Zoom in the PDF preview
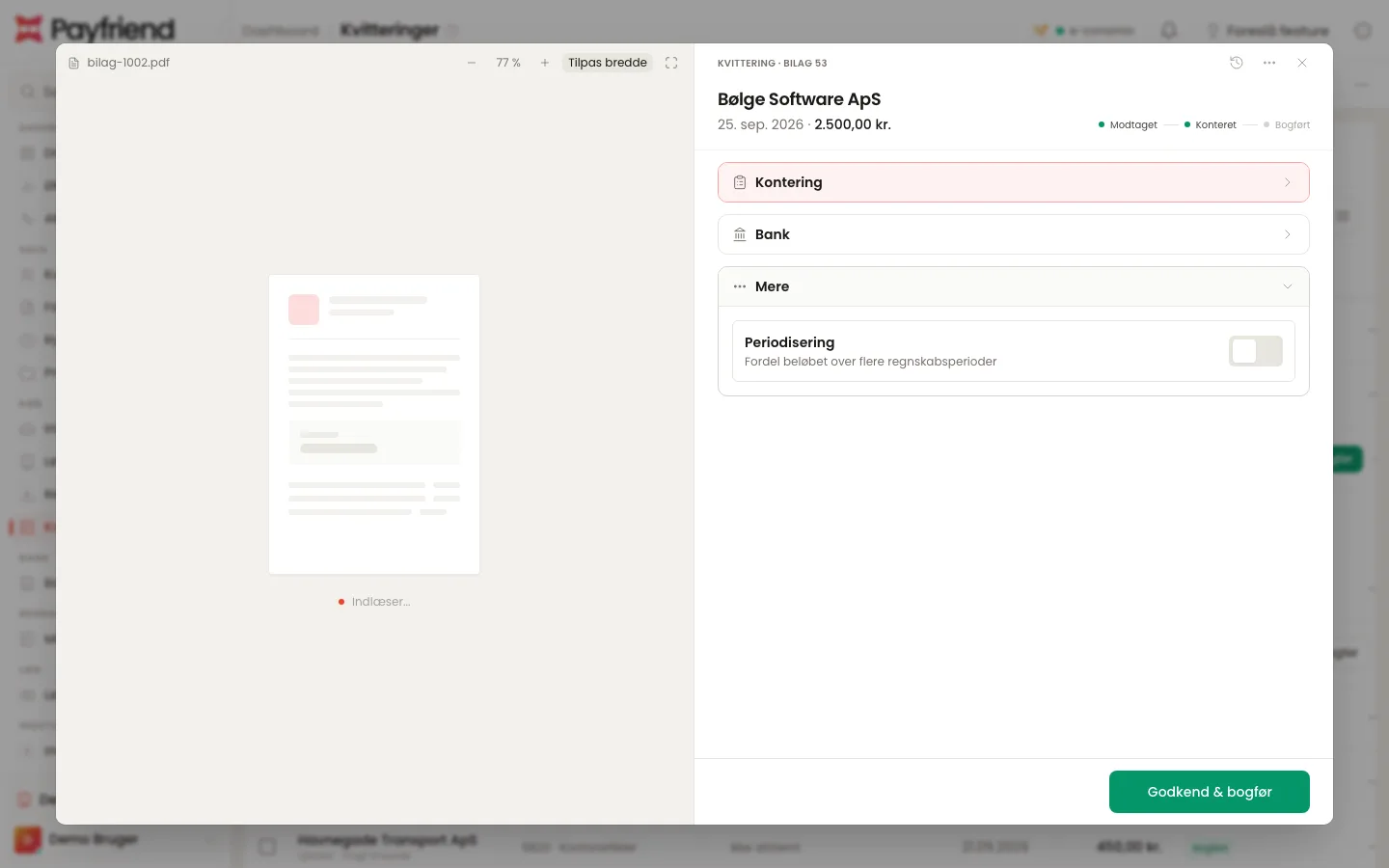The image size is (1389, 868). point(545,63)
